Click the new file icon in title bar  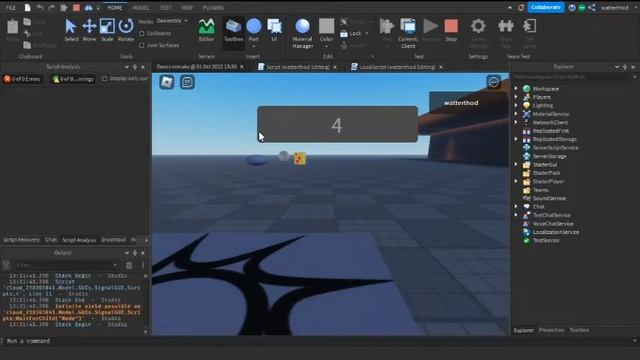tap(27, 7)
